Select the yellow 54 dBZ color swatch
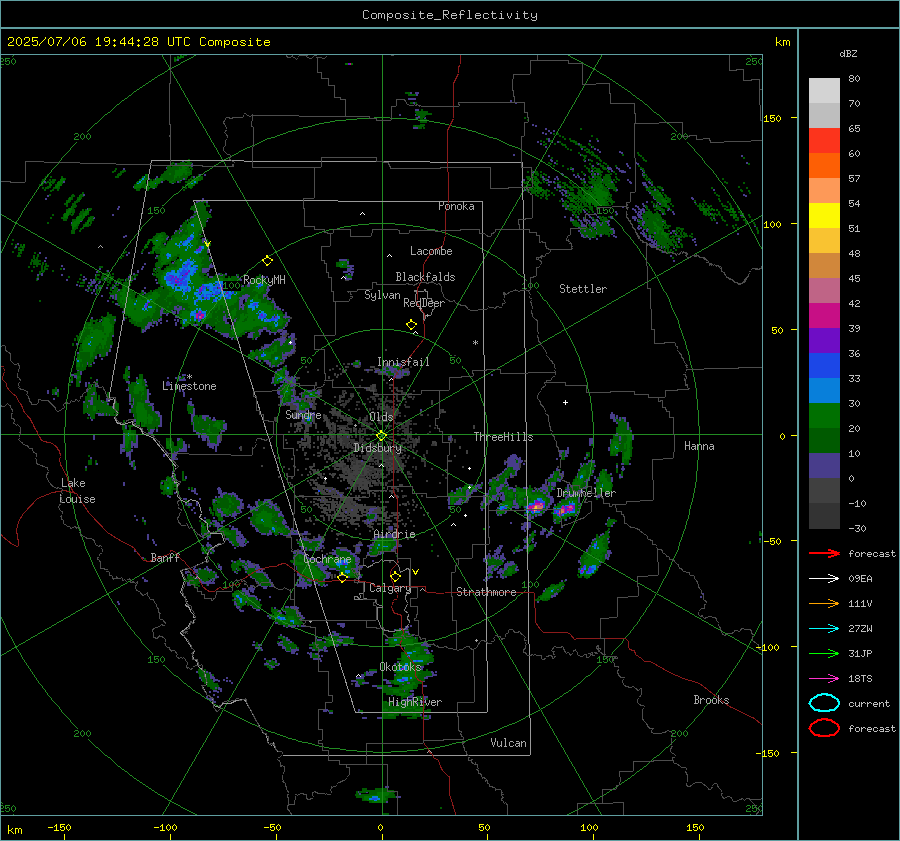 coord(824,215)
